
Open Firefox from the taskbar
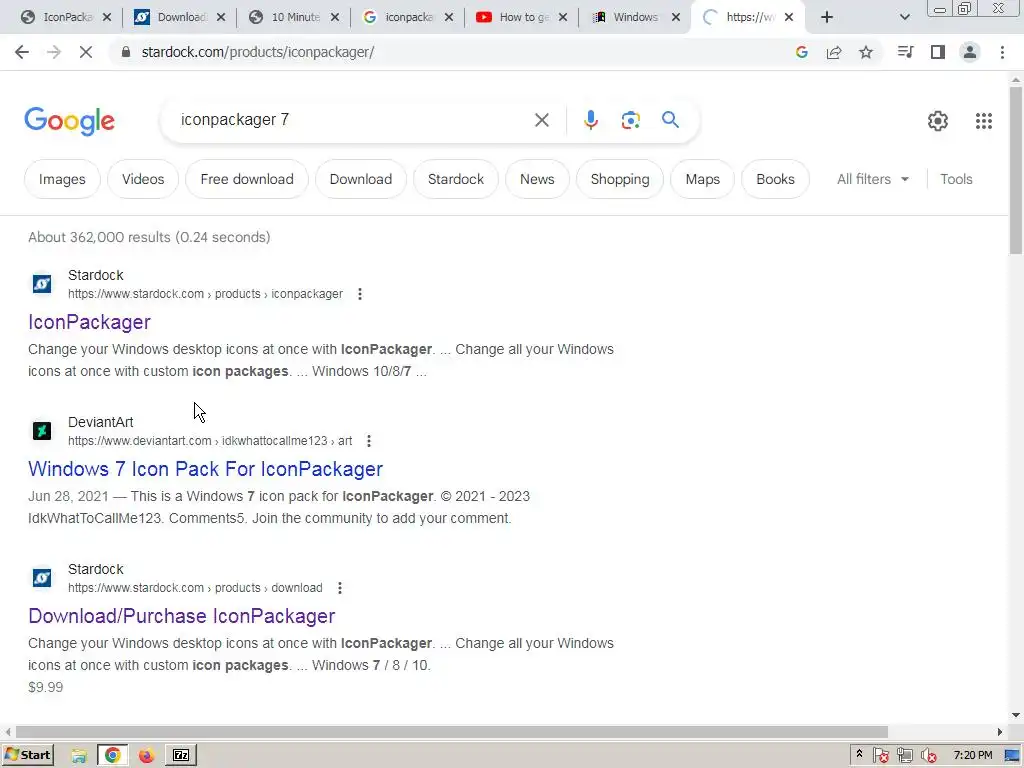coord(146,756)
